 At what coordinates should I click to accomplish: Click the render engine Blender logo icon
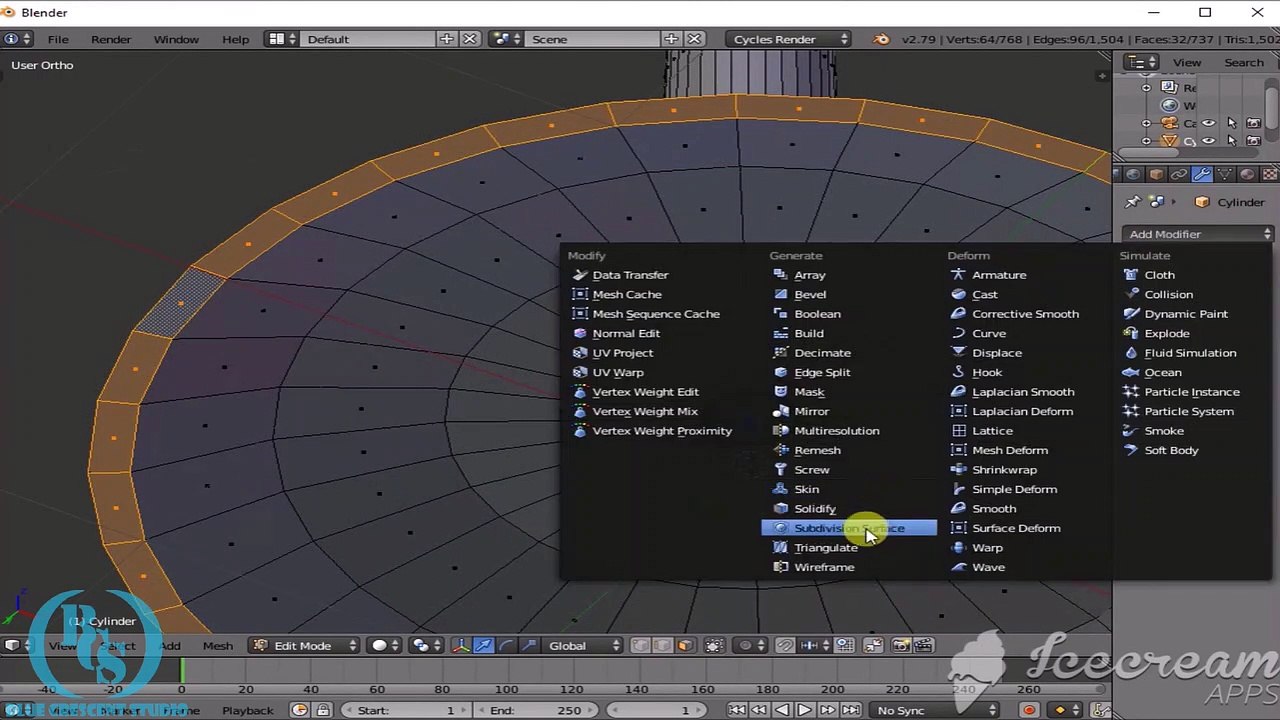tap(881, 39)
